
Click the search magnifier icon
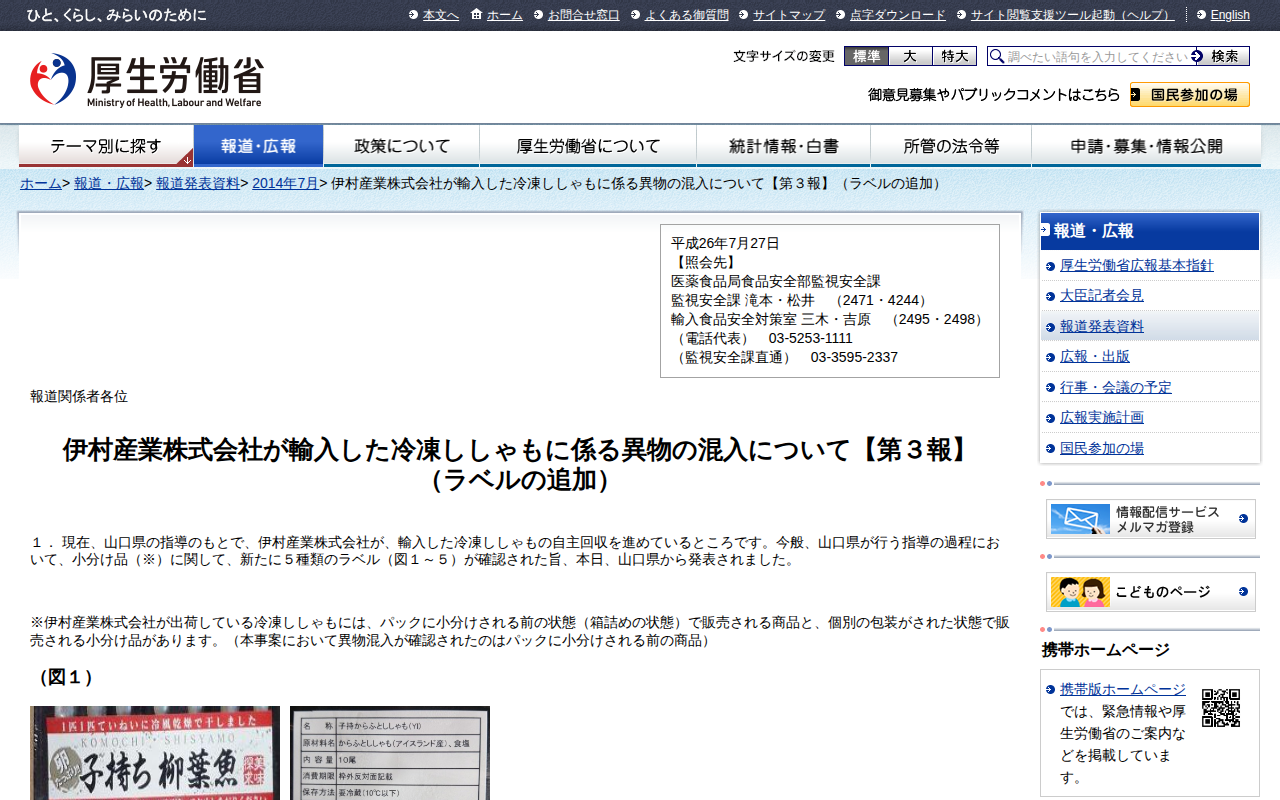pyautogui.click(x=997, y=56)
